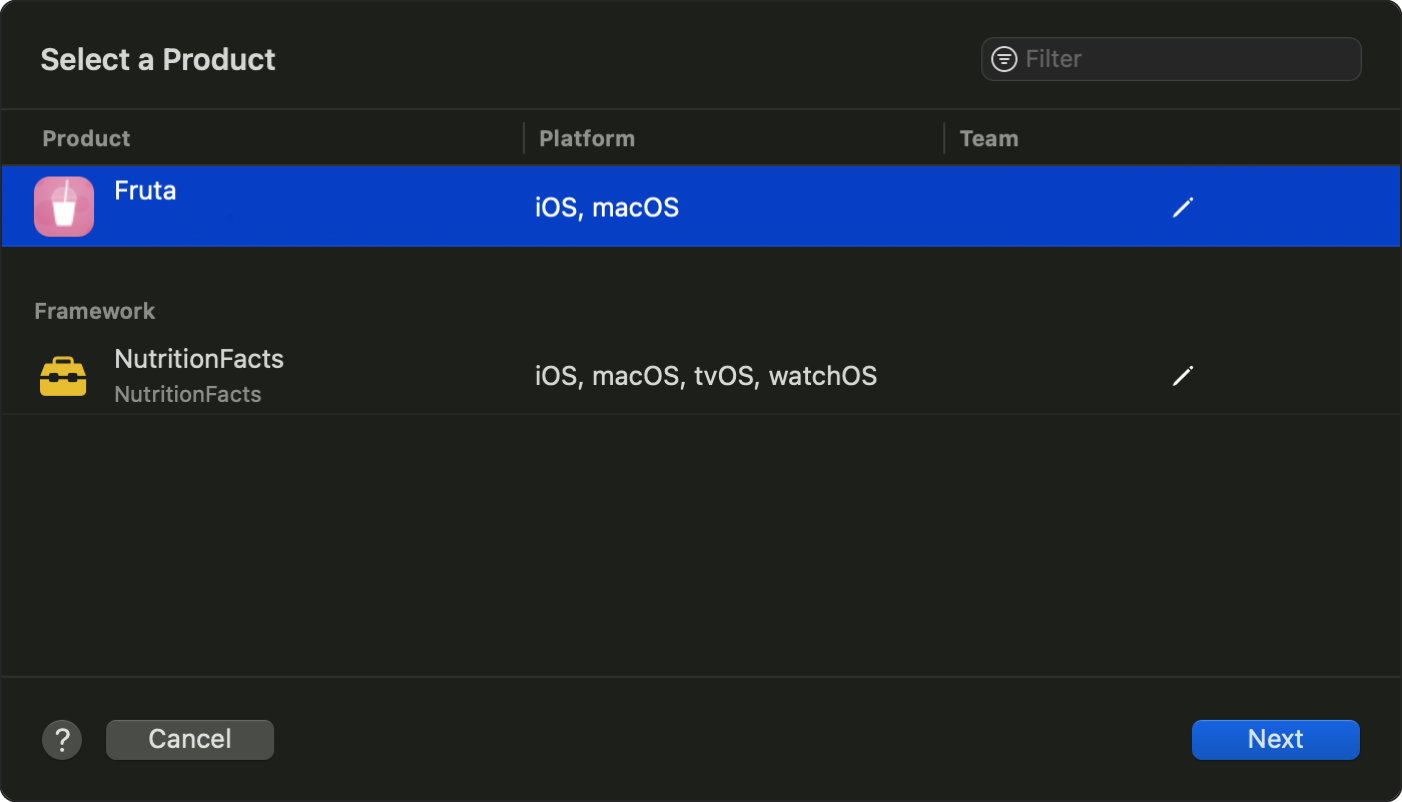
Task: Sort by the Platform column header
Action: click(x=587, y=138)
